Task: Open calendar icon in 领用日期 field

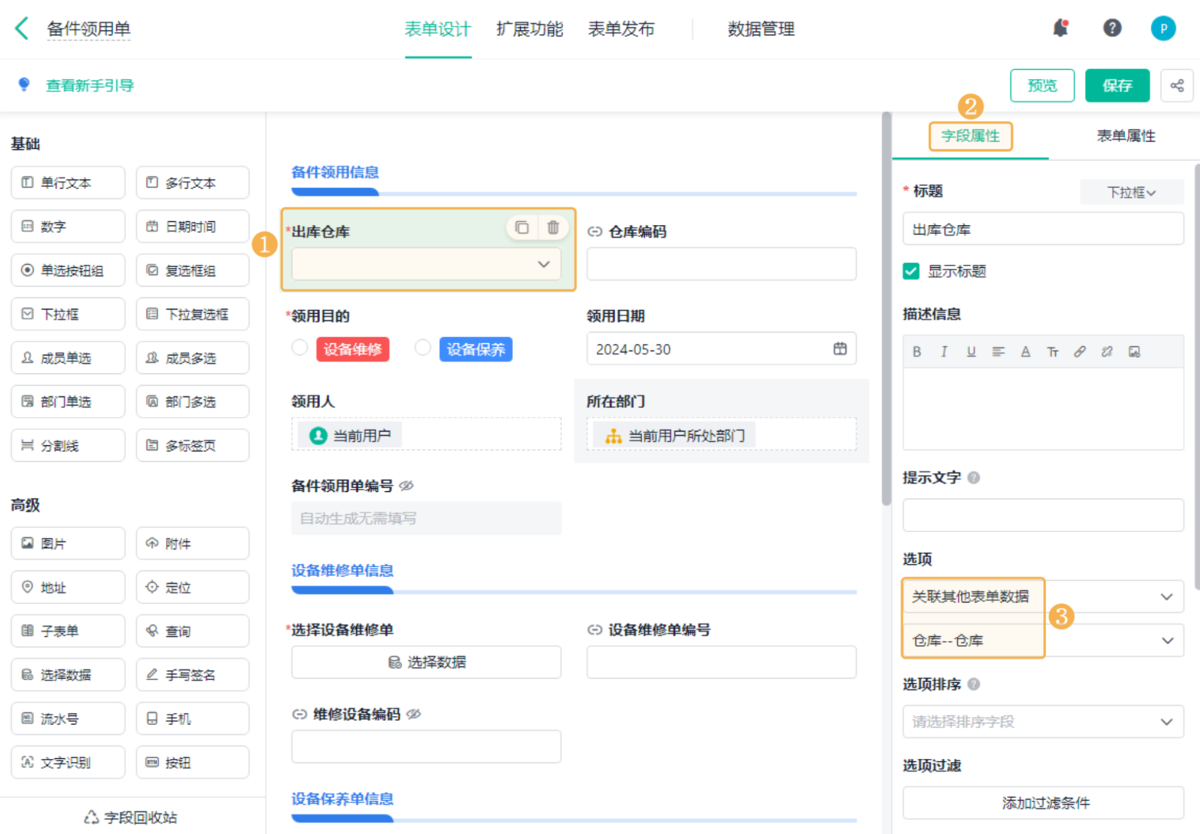Action: coord(840,349)
